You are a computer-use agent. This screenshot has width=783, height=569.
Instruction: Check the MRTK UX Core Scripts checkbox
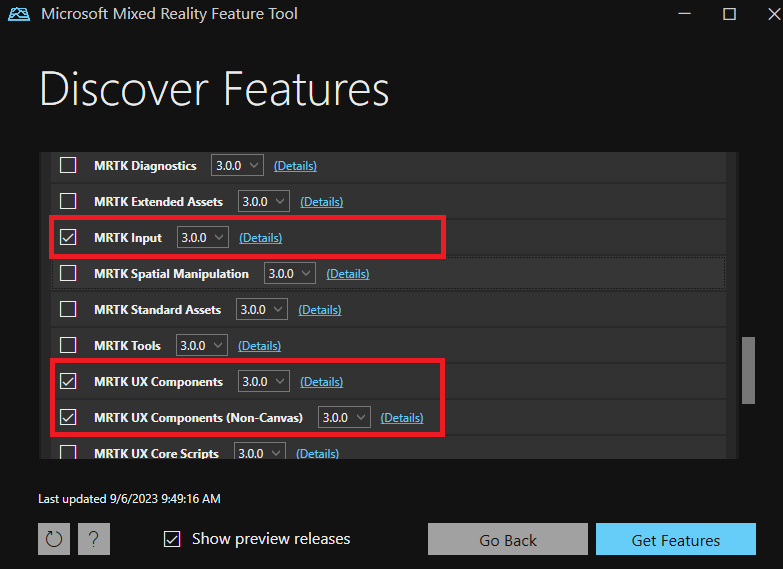tap(68, 452)
